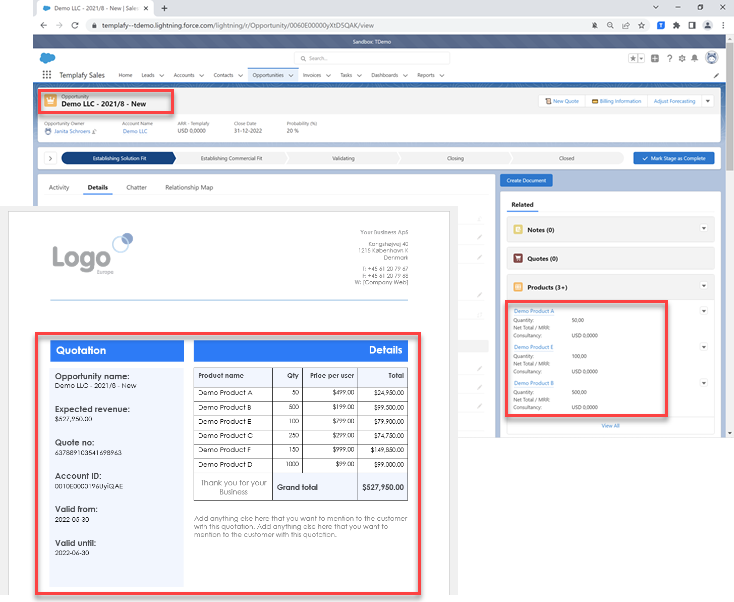Viewport: 734px width, 602px height.
Task: Open the Home navigation tab
Action: coord(125,75)
